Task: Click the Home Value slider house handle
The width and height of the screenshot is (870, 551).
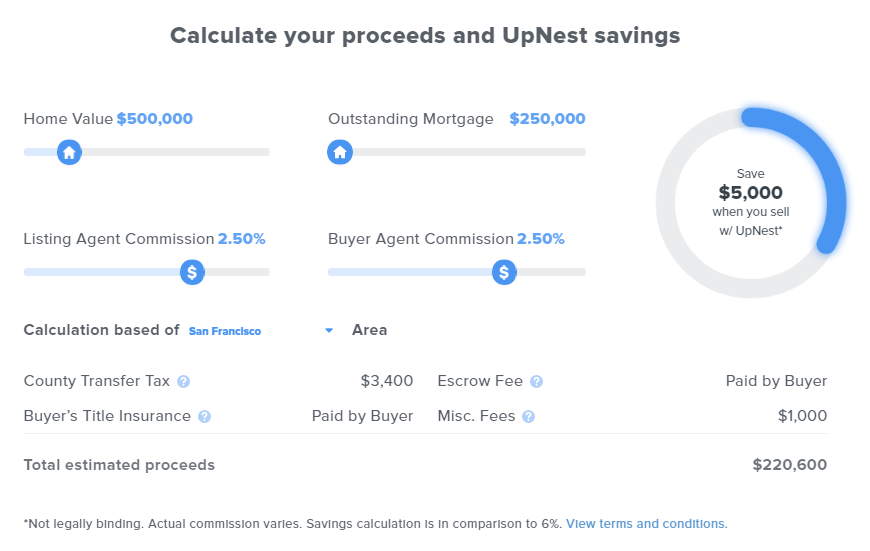Action: tap(69, 152)
